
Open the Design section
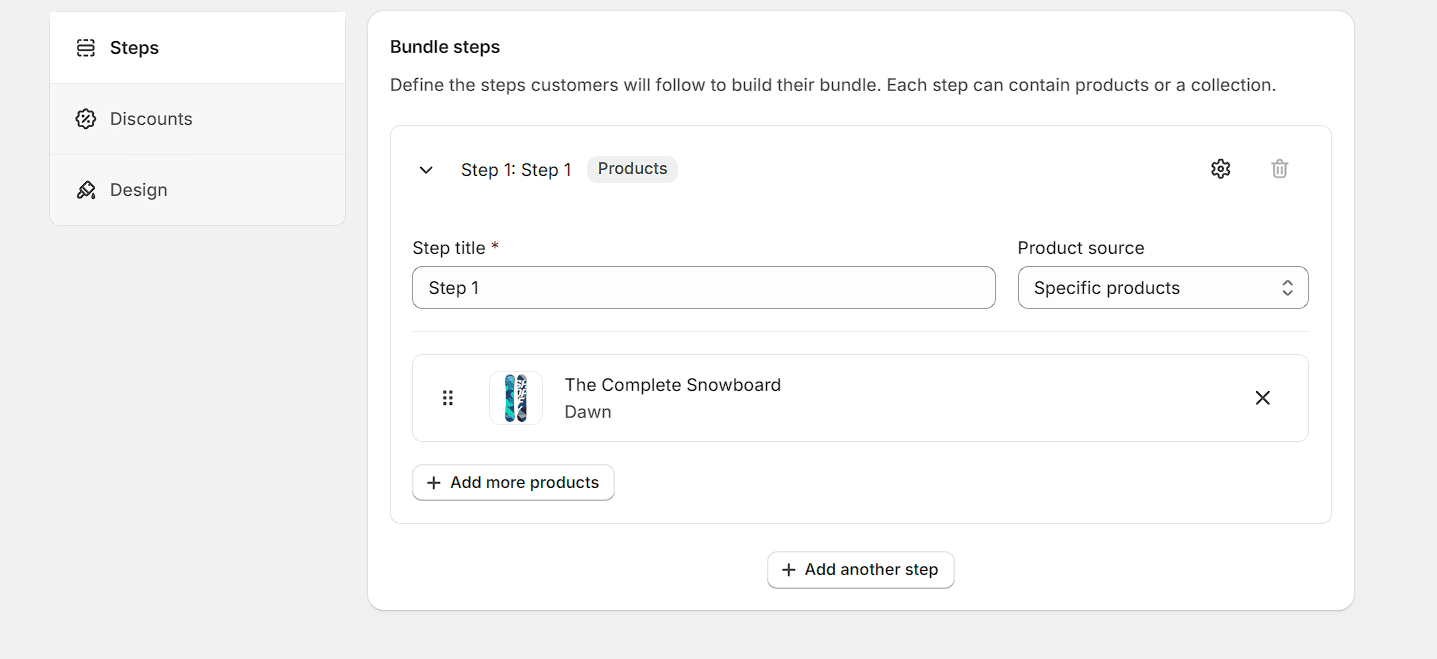[x=137, y=189]
